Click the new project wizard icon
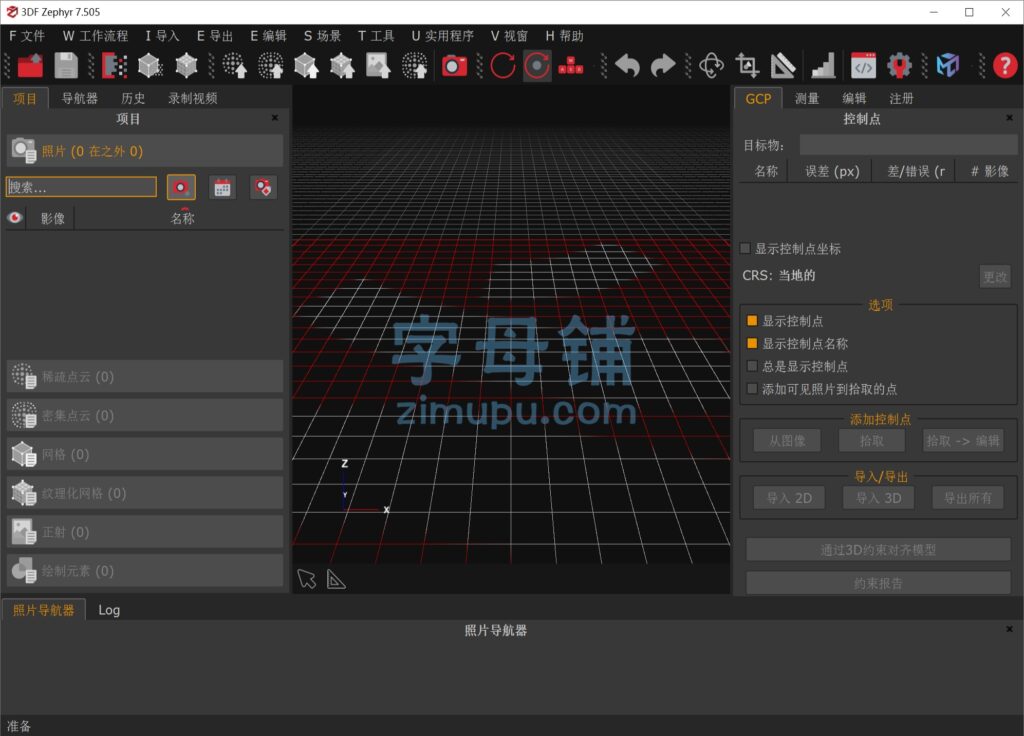The height and width of the screenshot is (736, 1024). [115, 65]
